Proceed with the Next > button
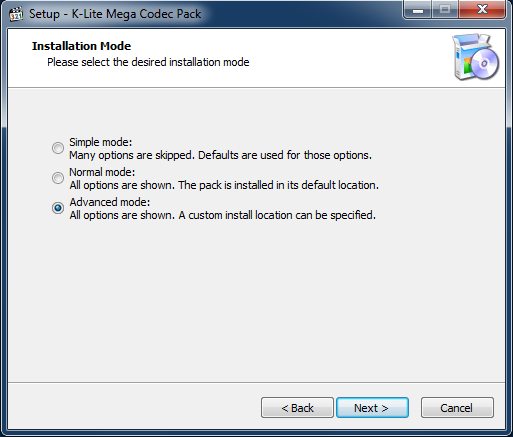The width and height of the screenshot is (513, 437). click(372, 408)
